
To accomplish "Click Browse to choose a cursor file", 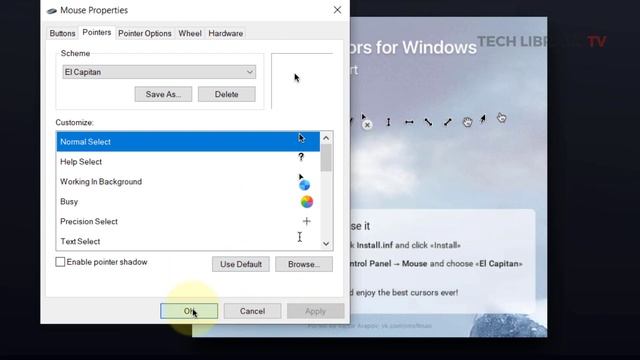I will (x=304, y=264).
